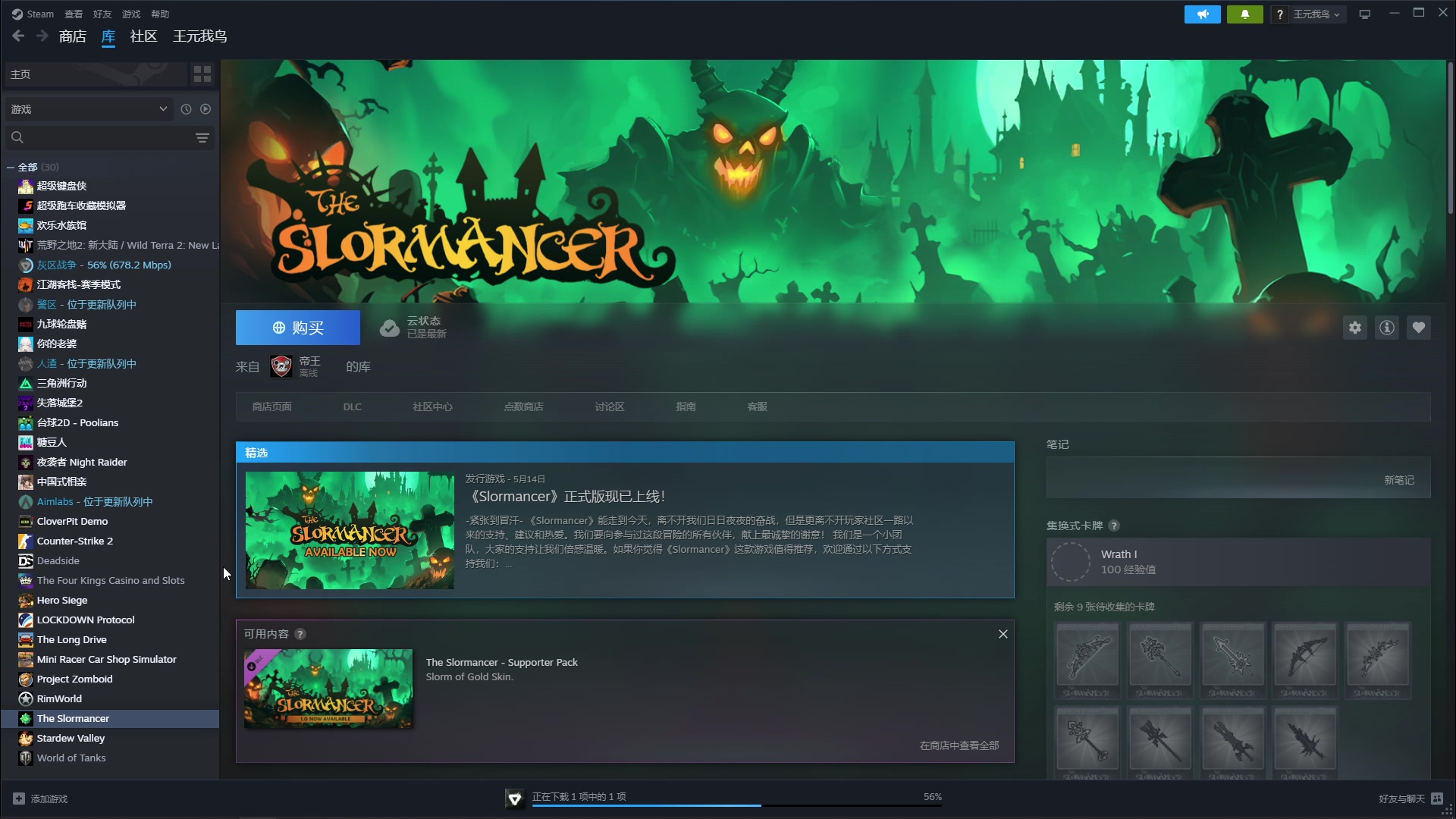Open the 王元我鸟 account dropdown

point(1316,14)
